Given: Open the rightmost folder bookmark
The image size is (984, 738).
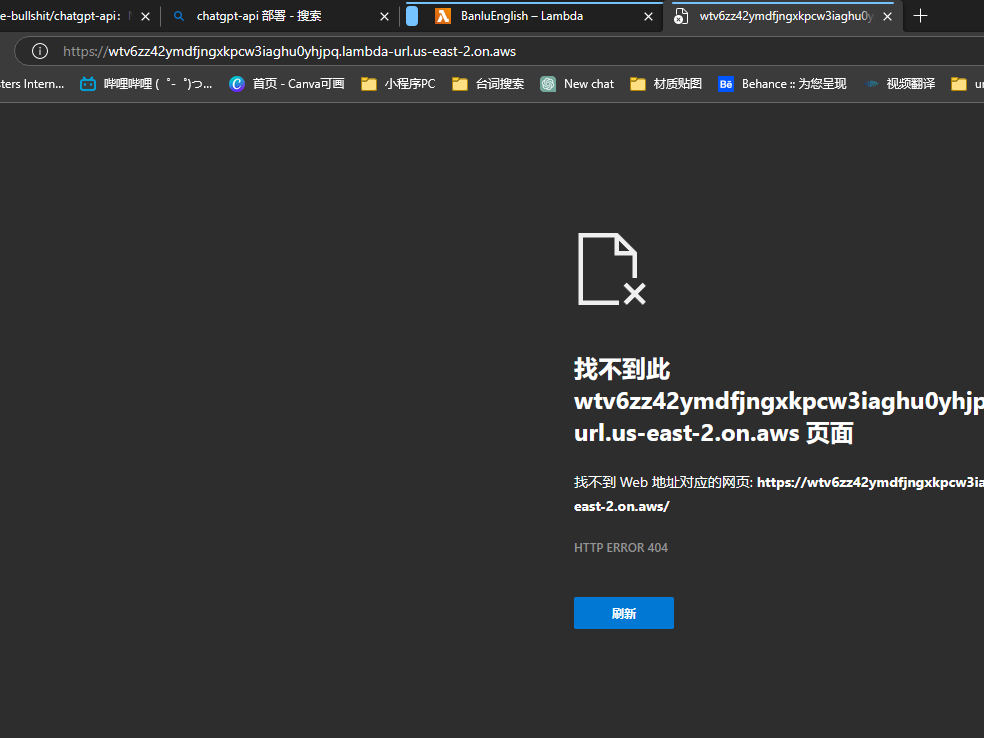Looking at the screenshot, I should coord(961,84).
